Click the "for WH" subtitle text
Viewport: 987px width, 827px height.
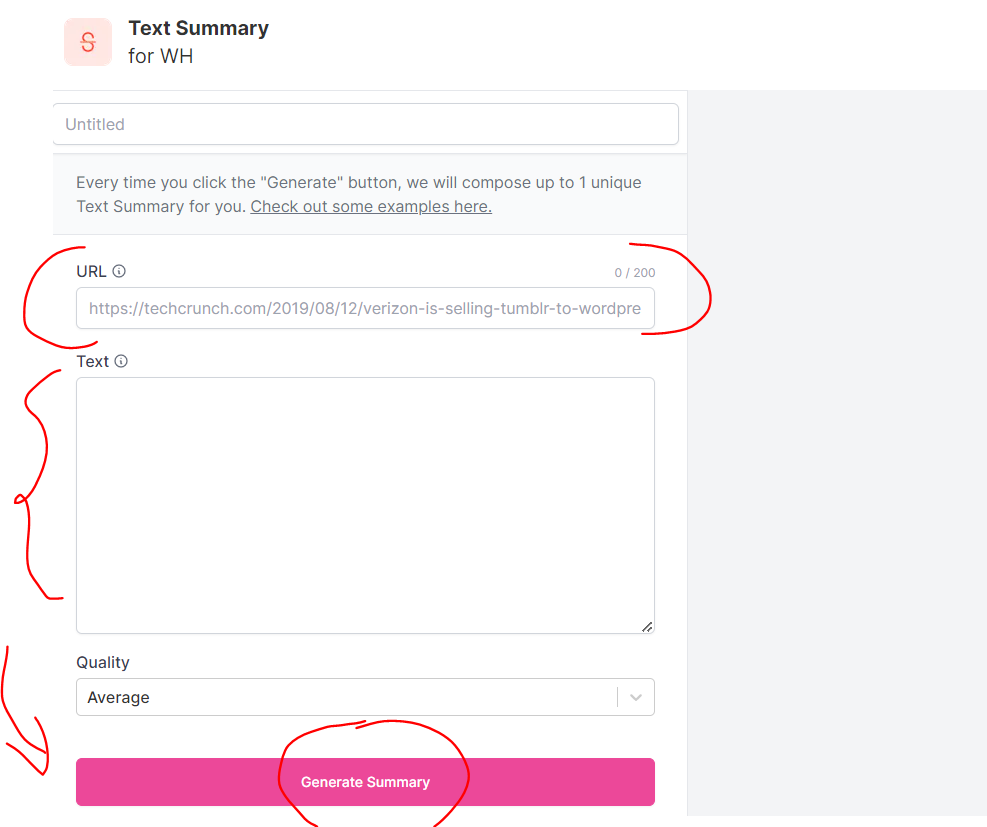tap(160, 56)
